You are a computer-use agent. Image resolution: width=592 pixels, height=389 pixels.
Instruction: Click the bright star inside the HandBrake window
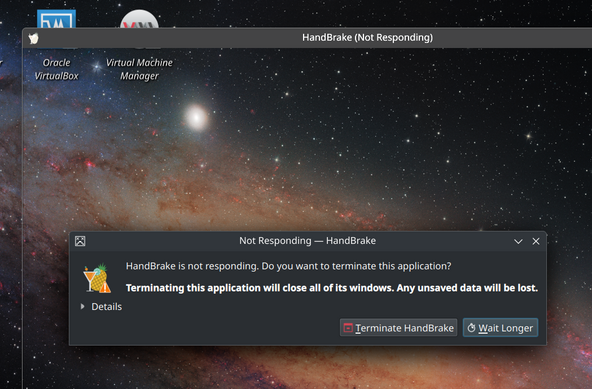[196, 117]
